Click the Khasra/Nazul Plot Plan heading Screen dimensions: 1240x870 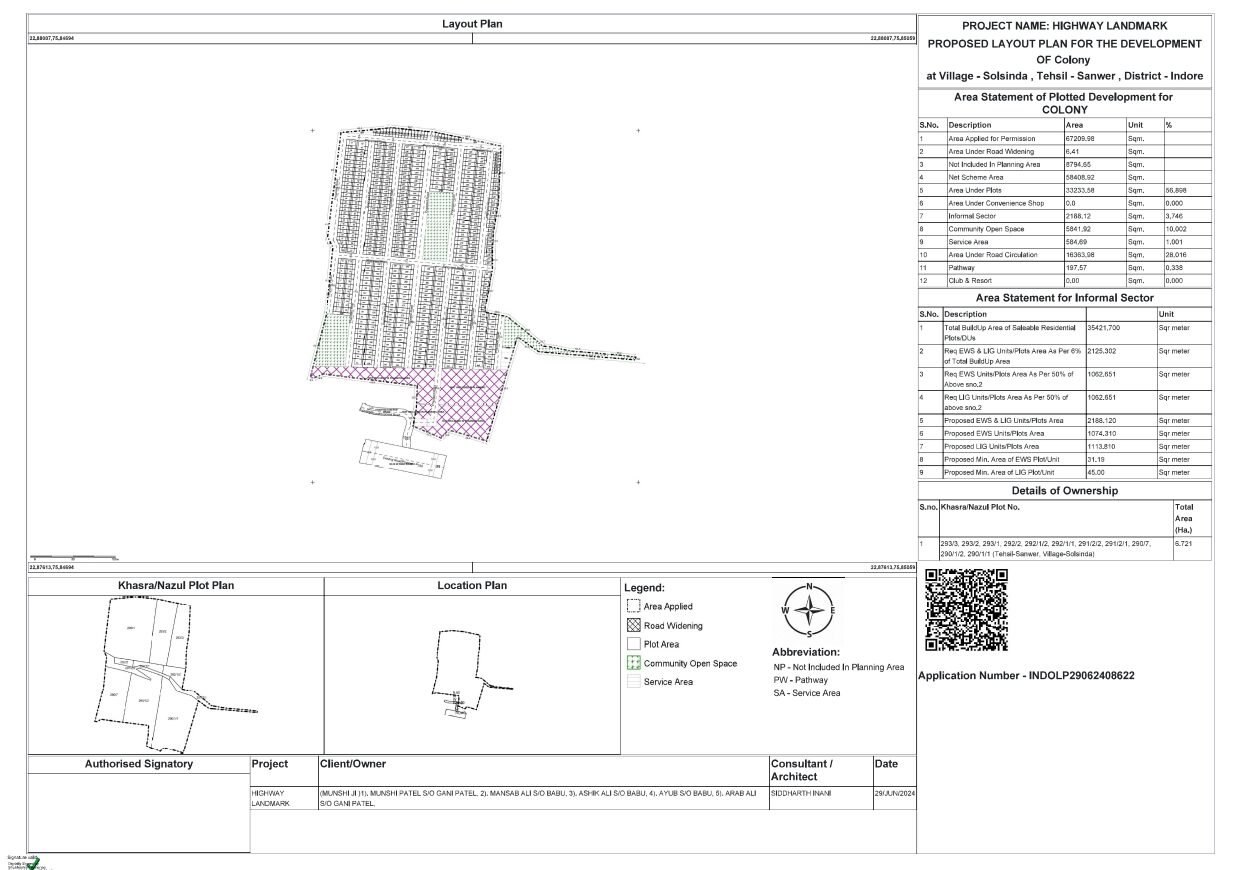tap(175, 585)
